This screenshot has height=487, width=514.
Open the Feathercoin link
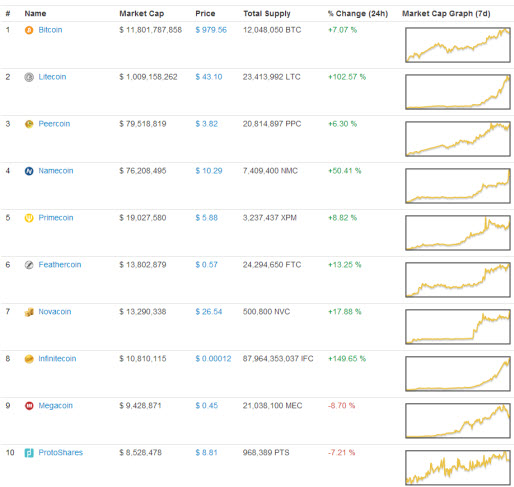60,265
